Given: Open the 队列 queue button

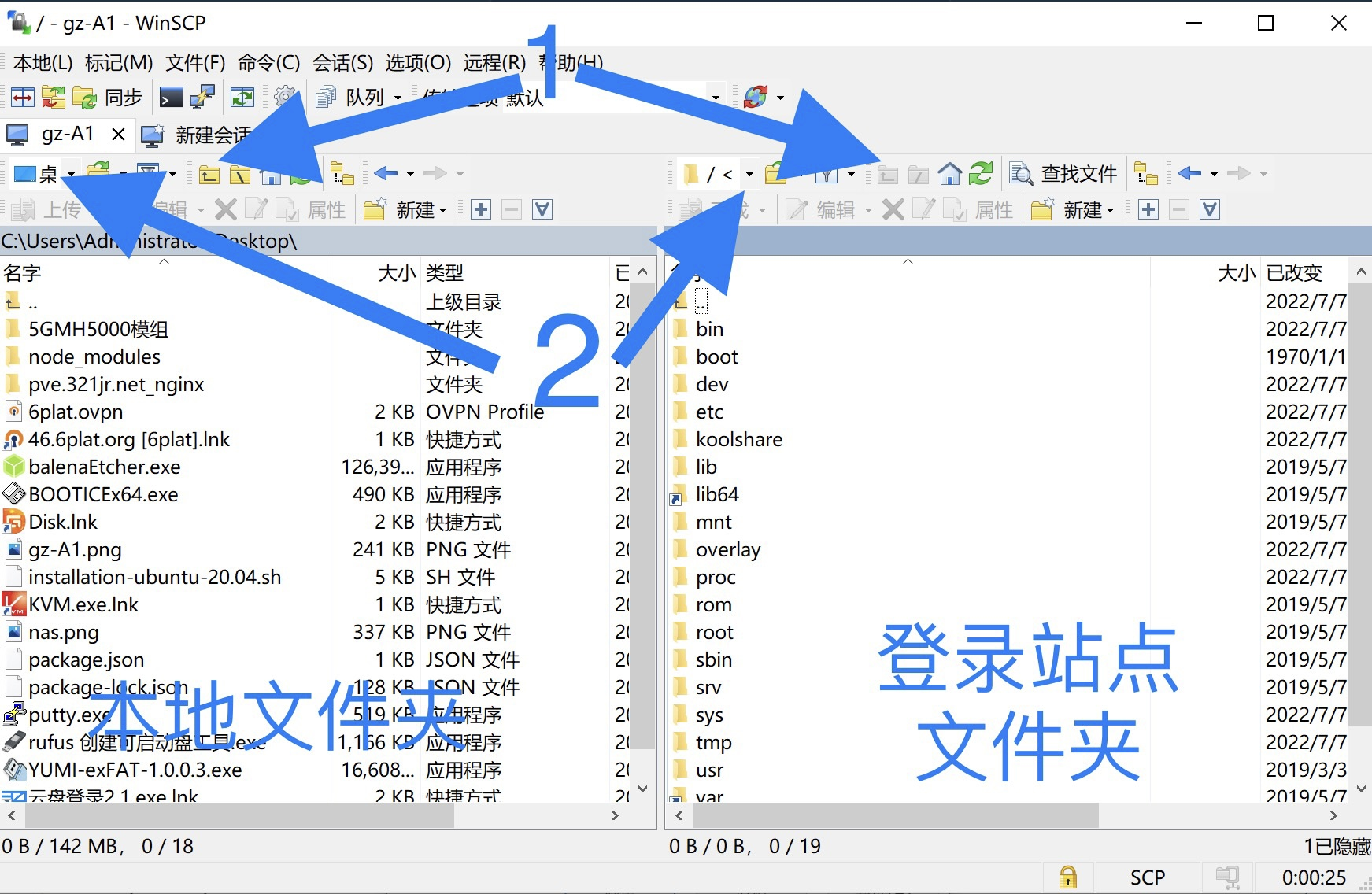Looking at the screenshot, I should [x=350, y=98].
